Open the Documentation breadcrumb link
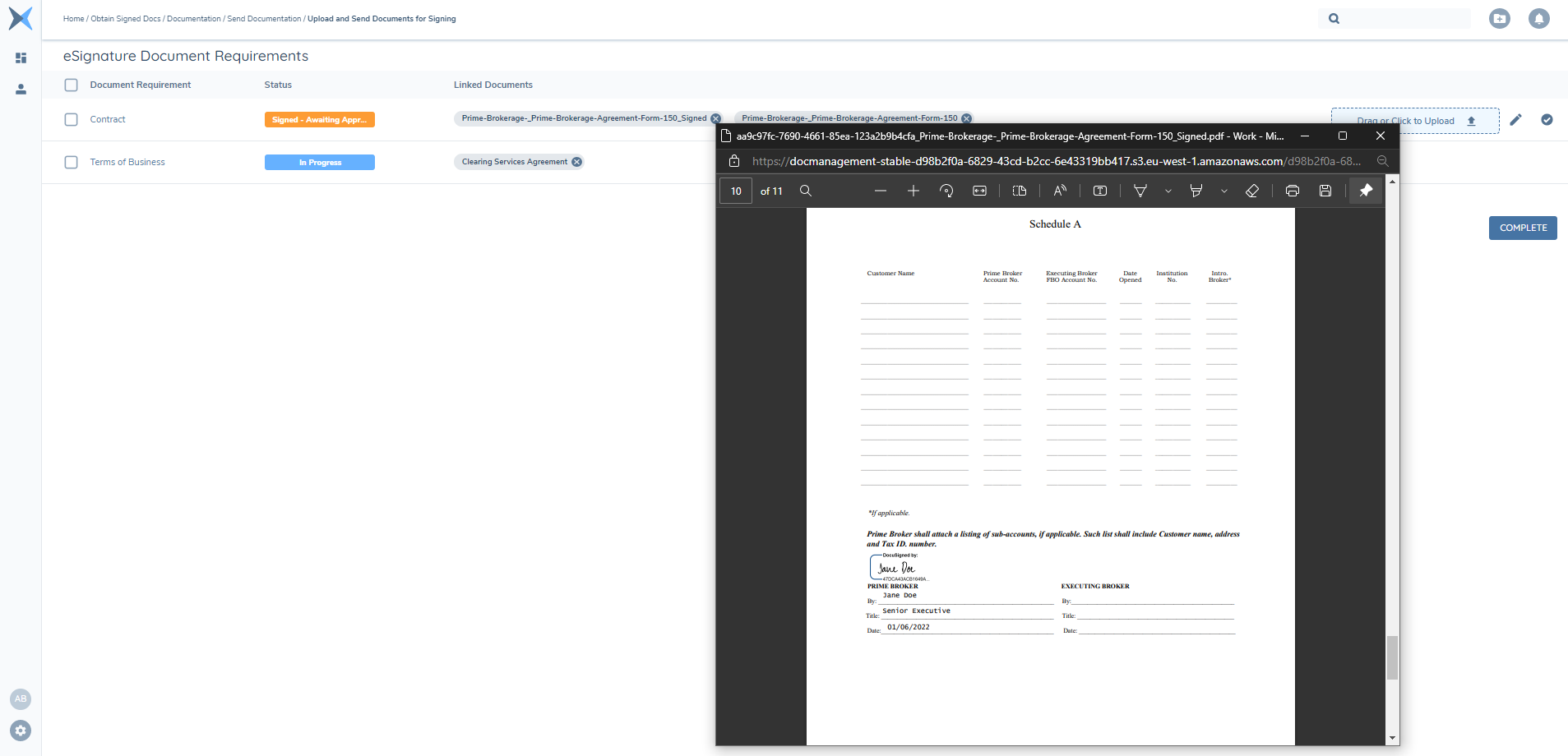The image size is (1568, 756). click(x=193, y=19)
